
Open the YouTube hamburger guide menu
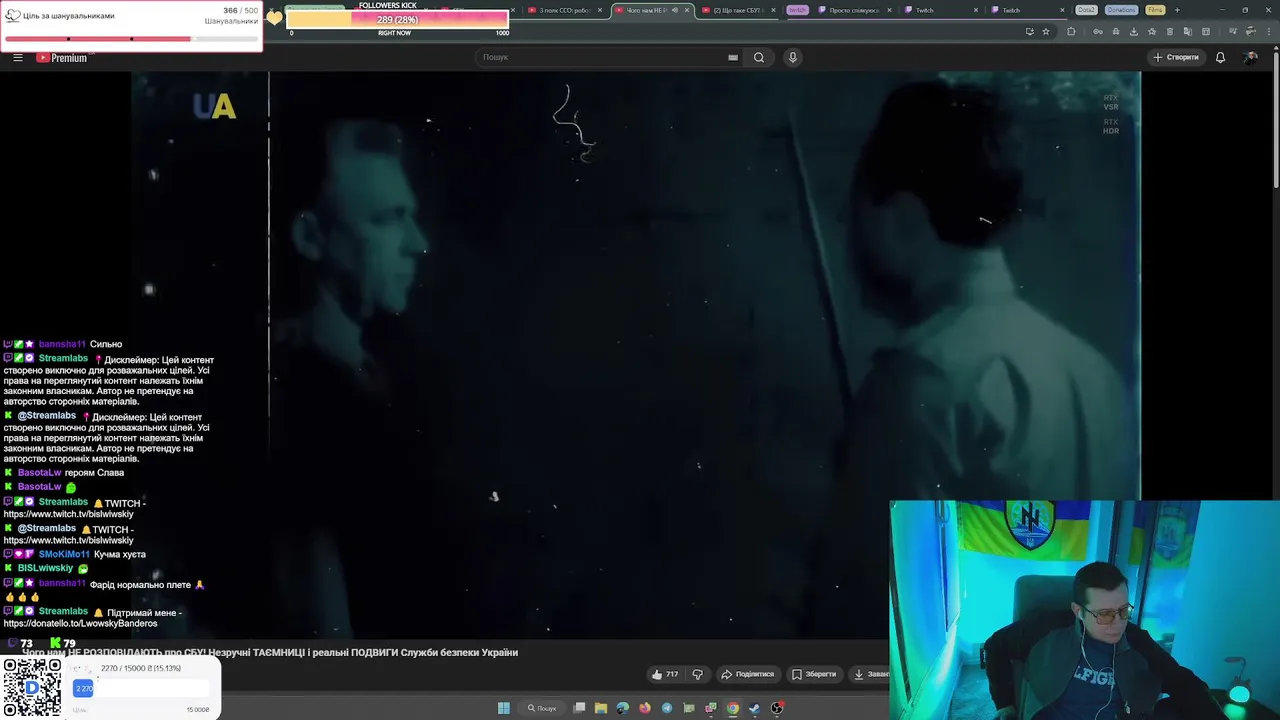point(17,57)
